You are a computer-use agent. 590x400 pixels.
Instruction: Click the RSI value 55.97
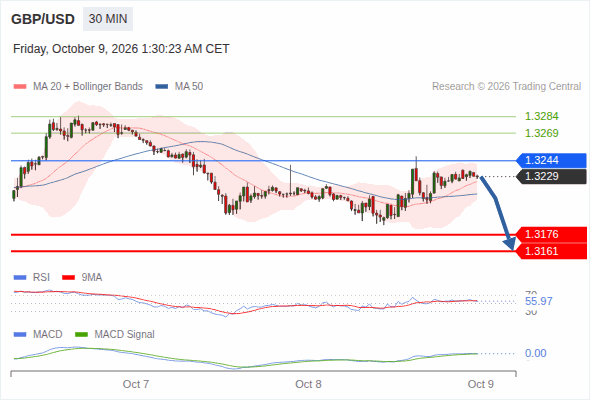click(538, 301)
